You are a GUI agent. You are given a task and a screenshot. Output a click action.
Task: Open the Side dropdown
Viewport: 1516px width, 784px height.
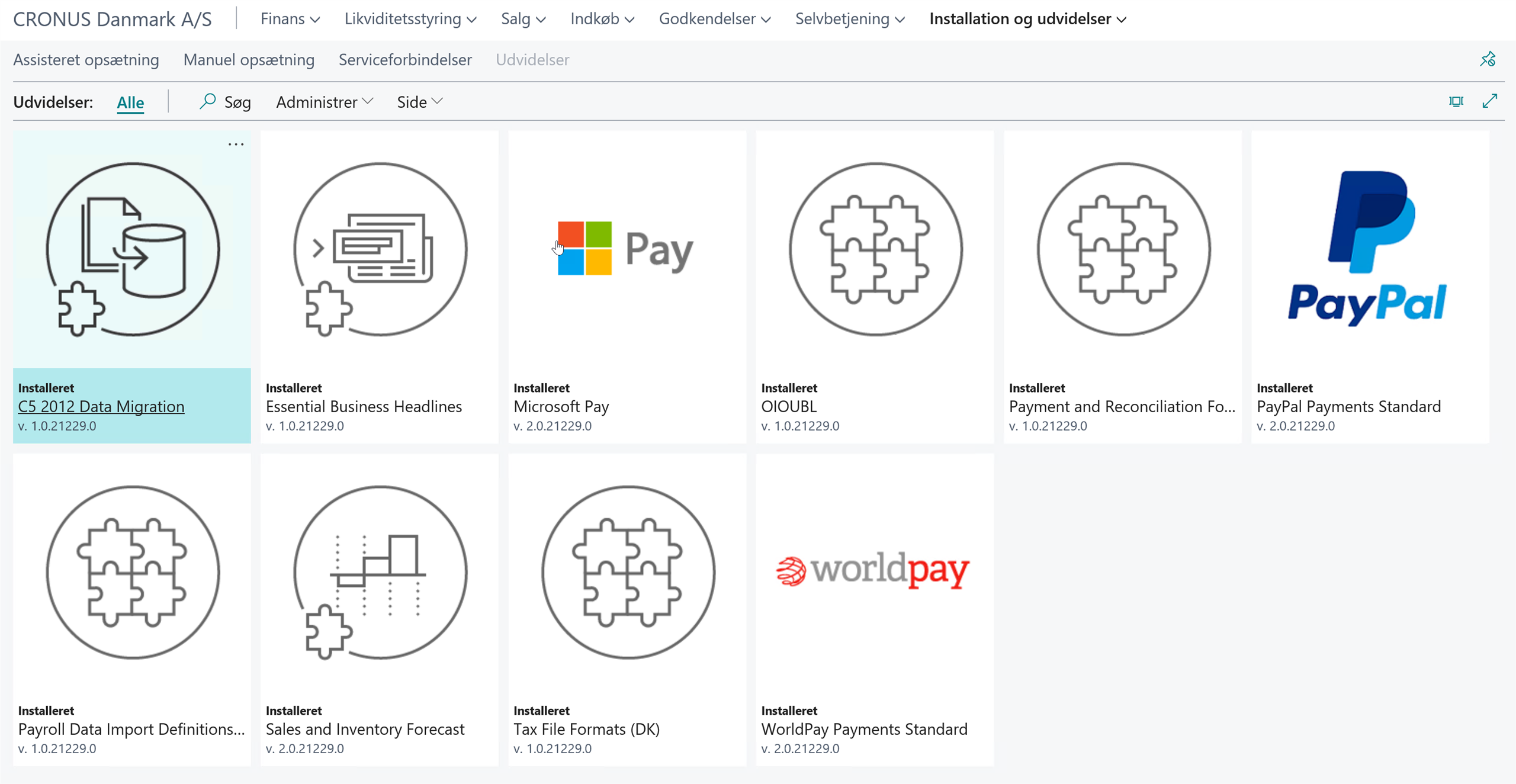tap(420, 102)
